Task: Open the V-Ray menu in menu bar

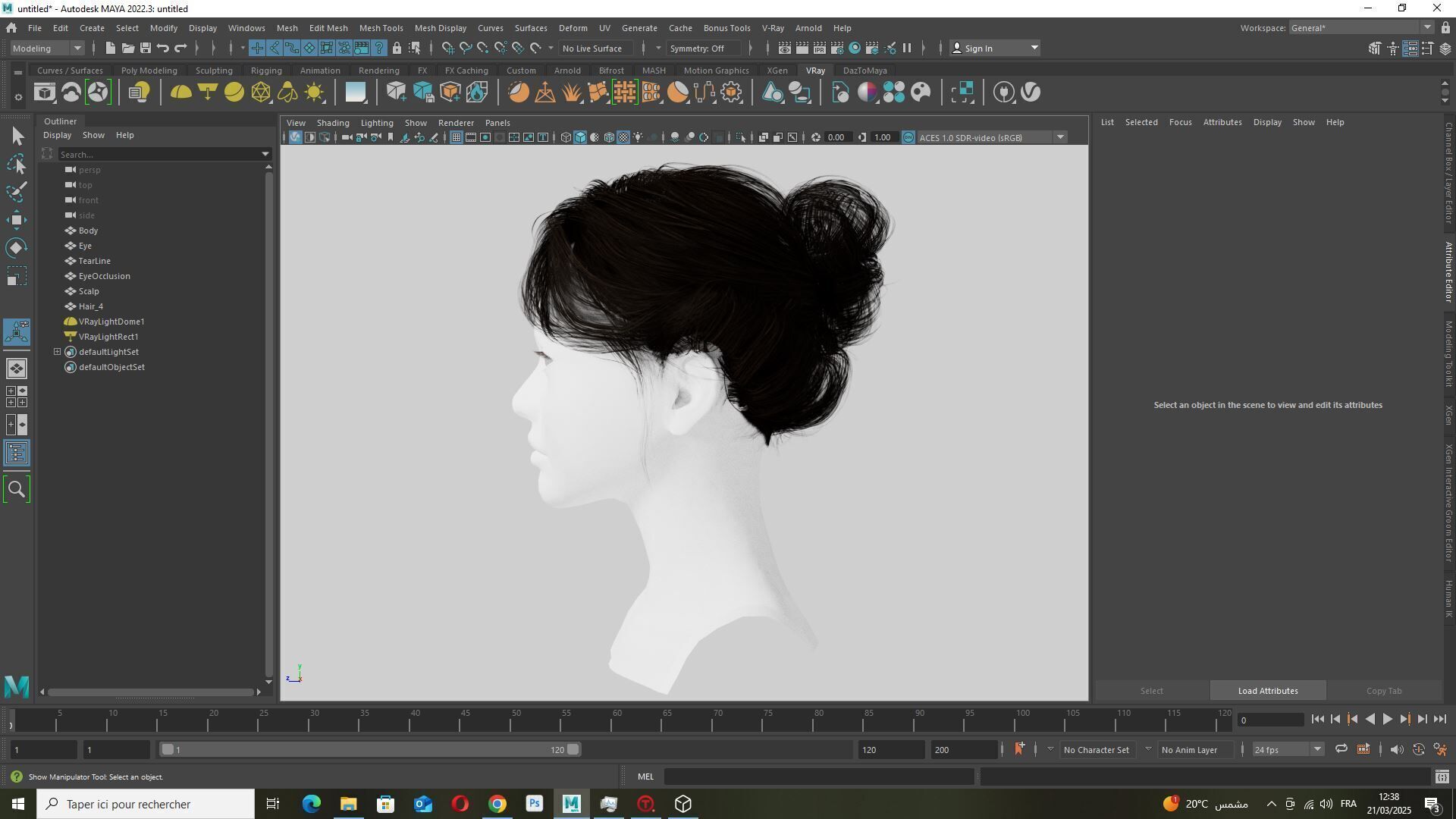Action: point(772,28)
